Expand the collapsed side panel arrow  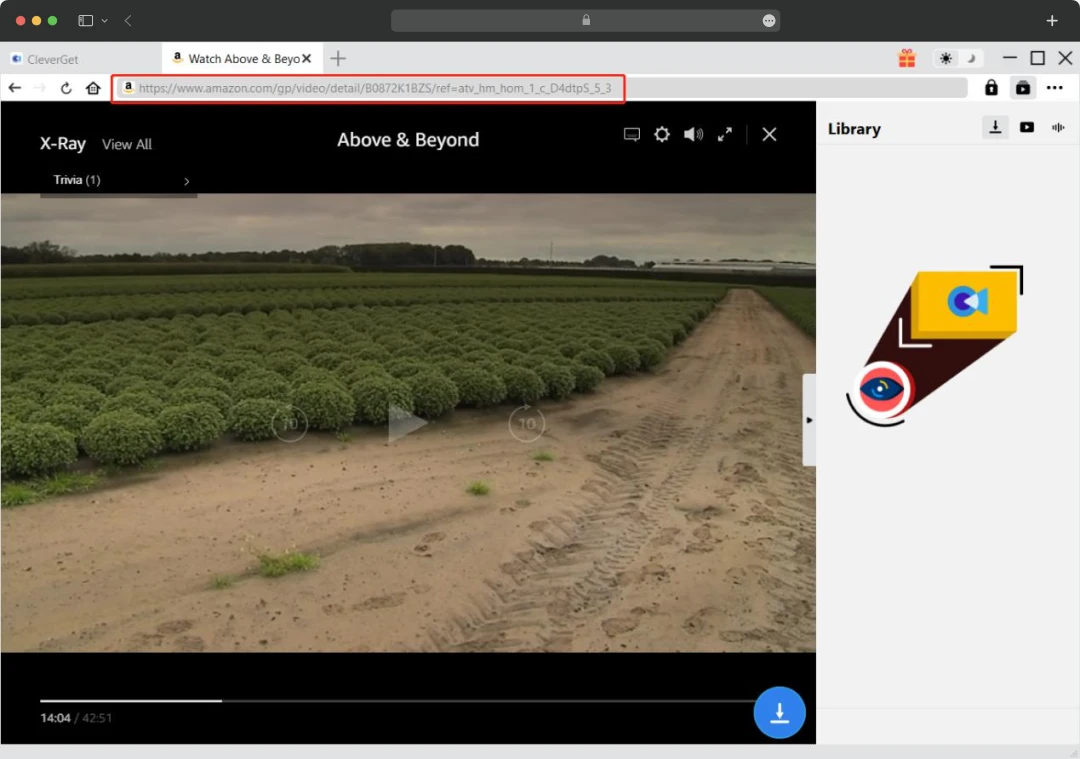click(809, 420)
